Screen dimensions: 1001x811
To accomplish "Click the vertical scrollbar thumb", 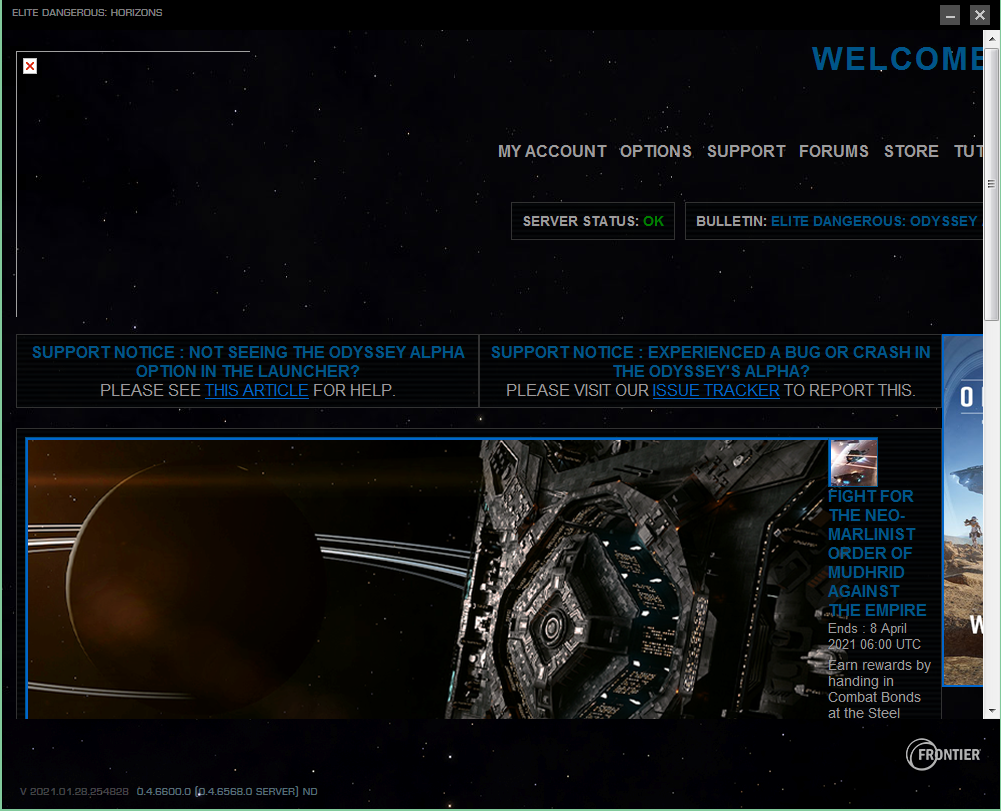I will (991, 184).
